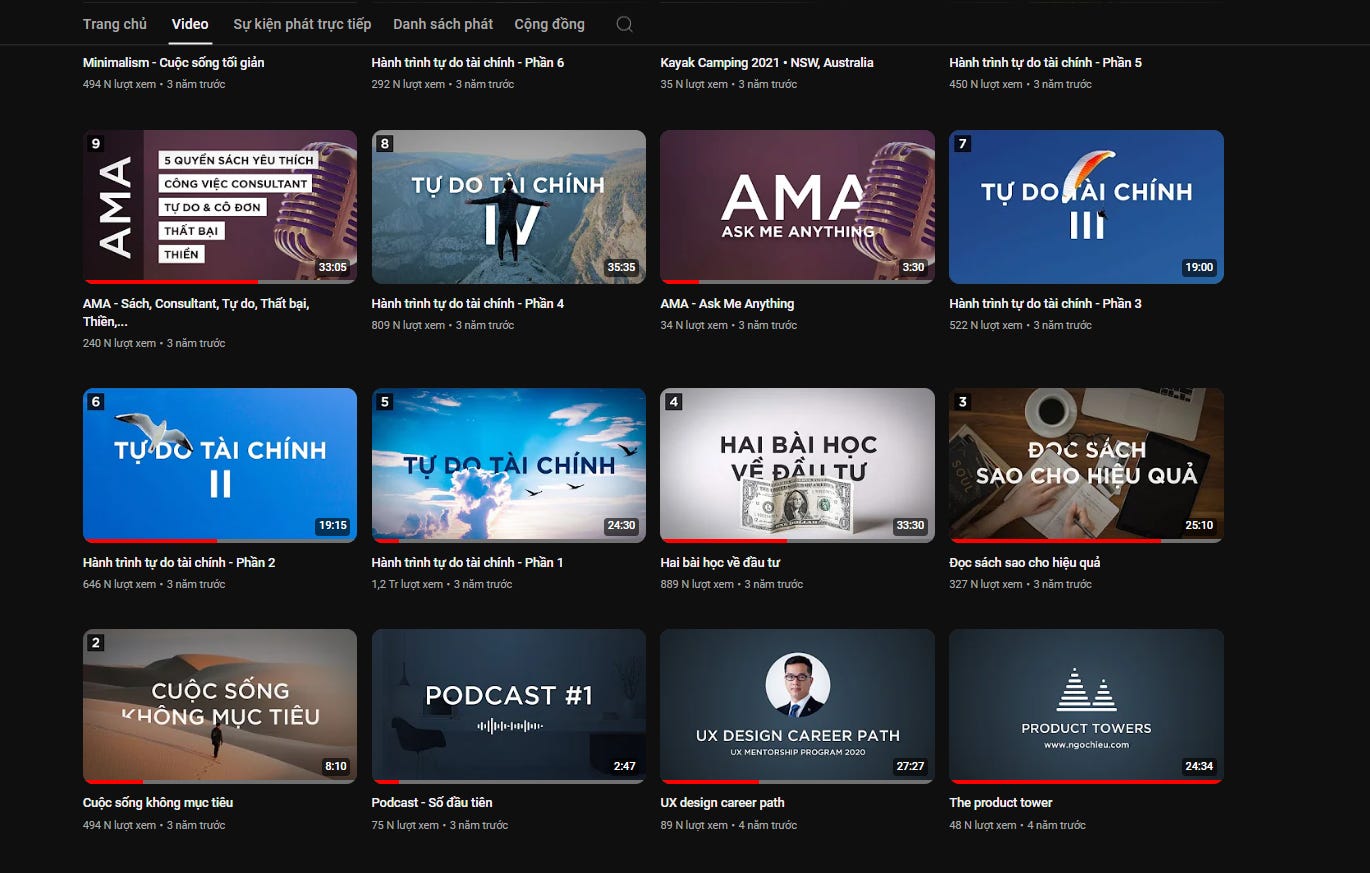Click the 19:15 duration badge
Image resolution: width=1370 pixels, height=873 pixels.
[x=332, y=525]
